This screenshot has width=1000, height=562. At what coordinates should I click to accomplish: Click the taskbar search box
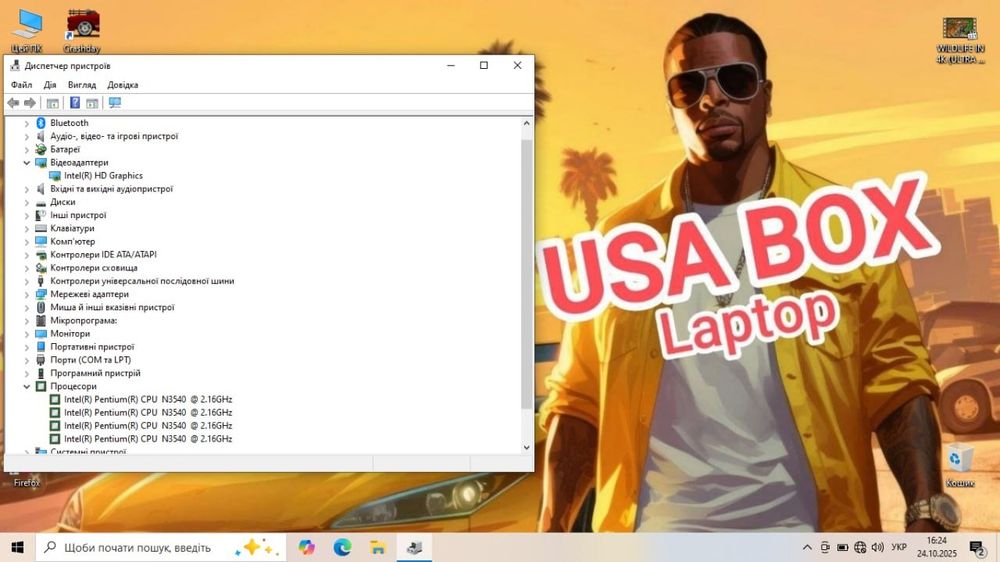[159, 547]
